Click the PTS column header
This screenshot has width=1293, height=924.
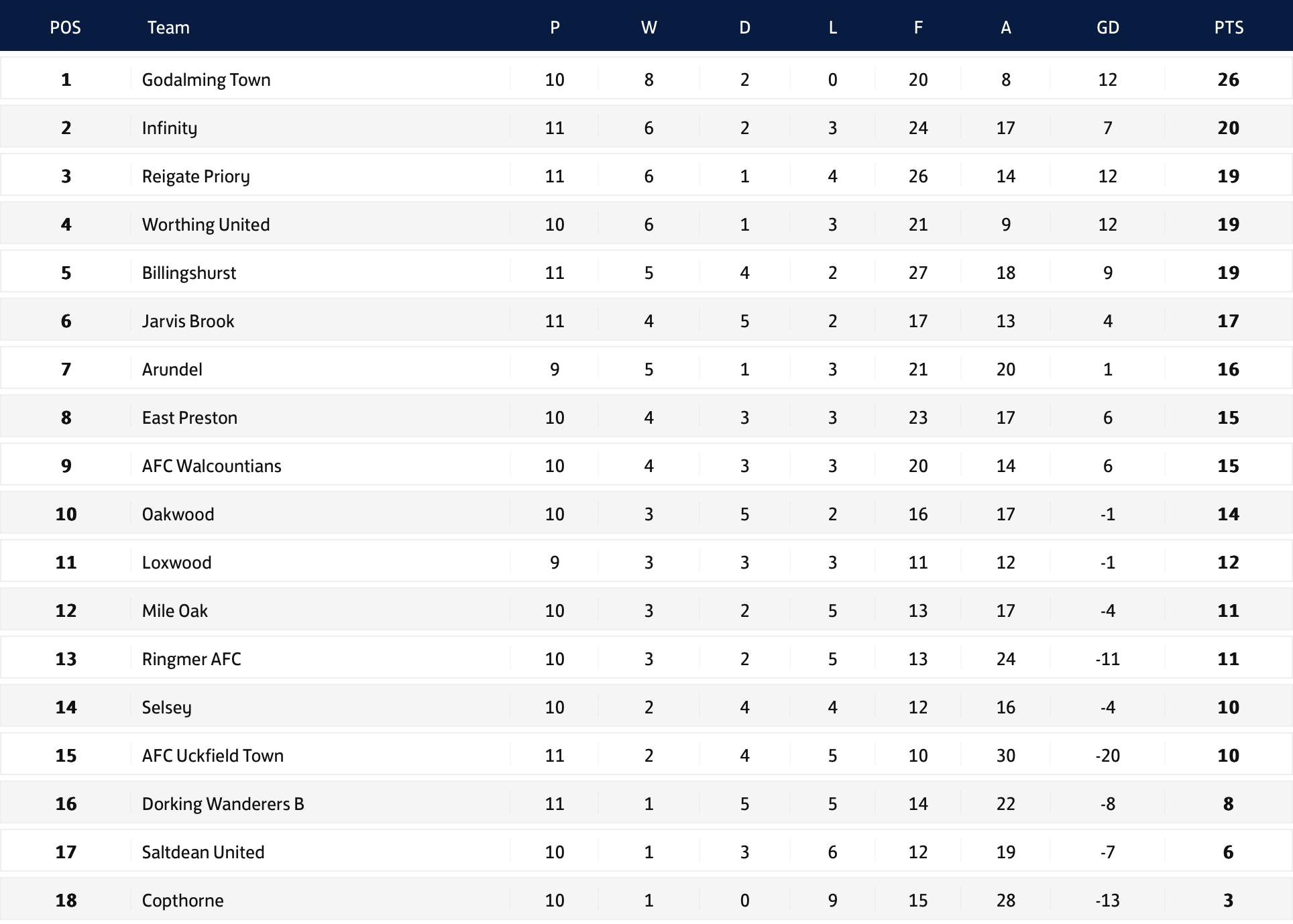(x=1229, y=27)
